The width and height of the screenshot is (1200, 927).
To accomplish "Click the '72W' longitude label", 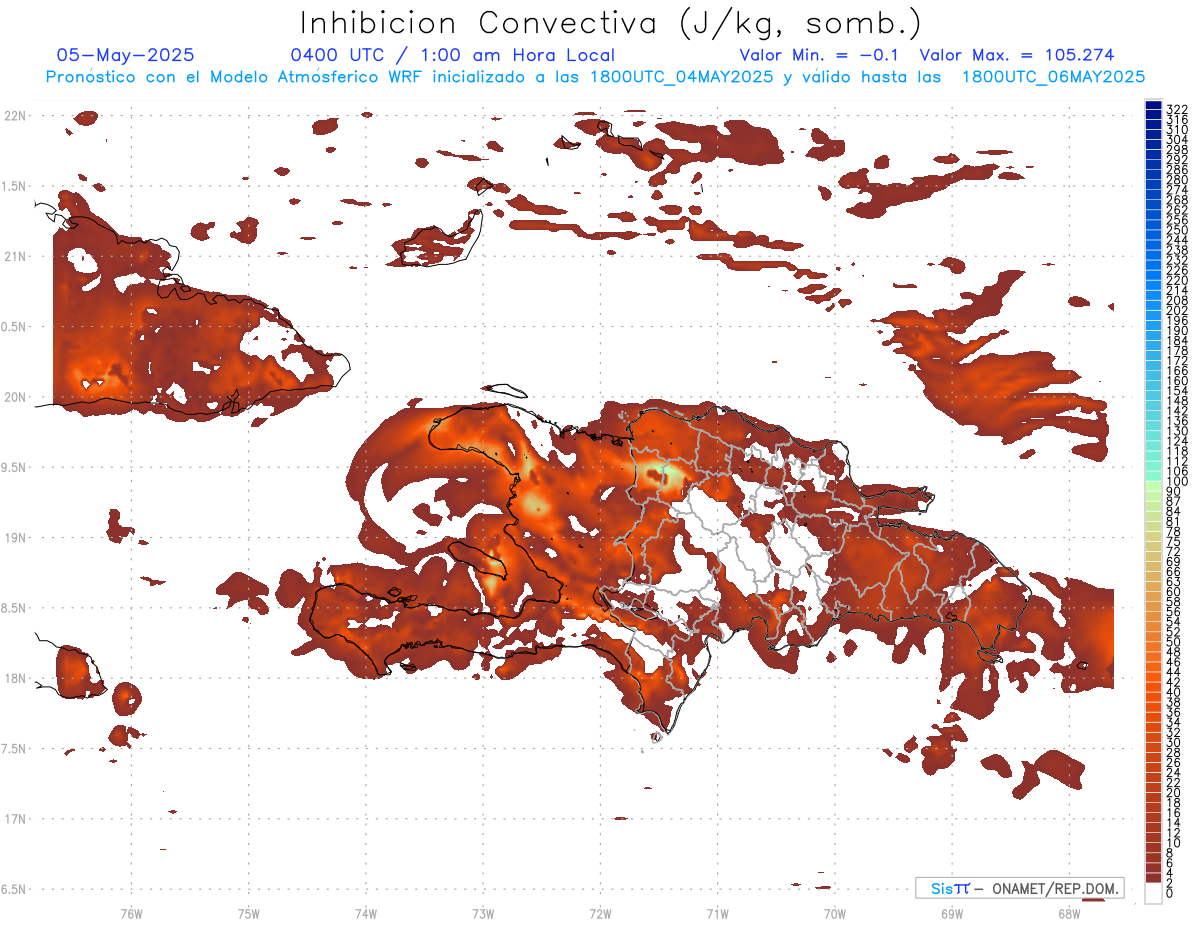I will 600,912.
